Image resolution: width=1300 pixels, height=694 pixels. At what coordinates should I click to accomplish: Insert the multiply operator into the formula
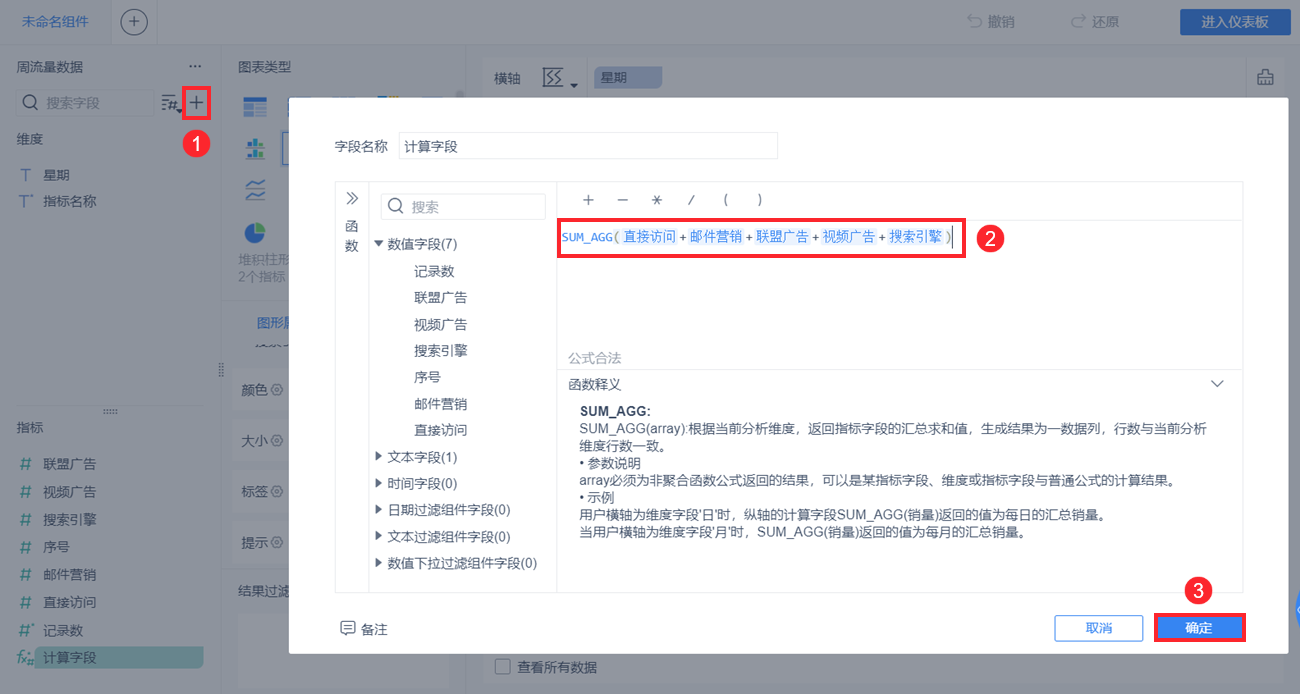pyautogui.click(x=657, y=199)
